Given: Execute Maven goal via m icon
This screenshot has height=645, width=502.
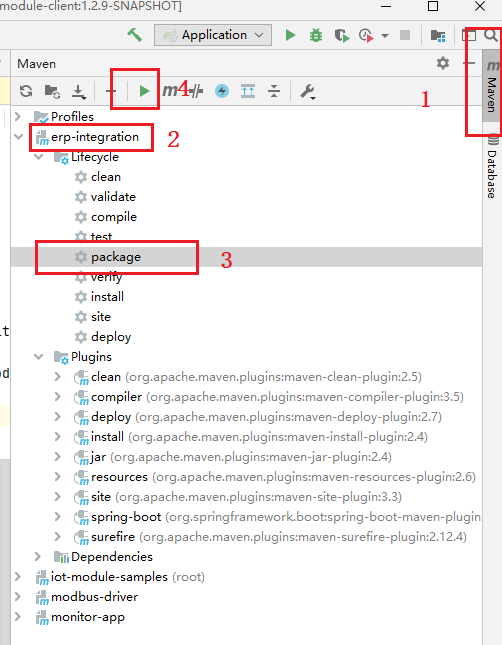Looking at the screenshot, I should 170,90.
